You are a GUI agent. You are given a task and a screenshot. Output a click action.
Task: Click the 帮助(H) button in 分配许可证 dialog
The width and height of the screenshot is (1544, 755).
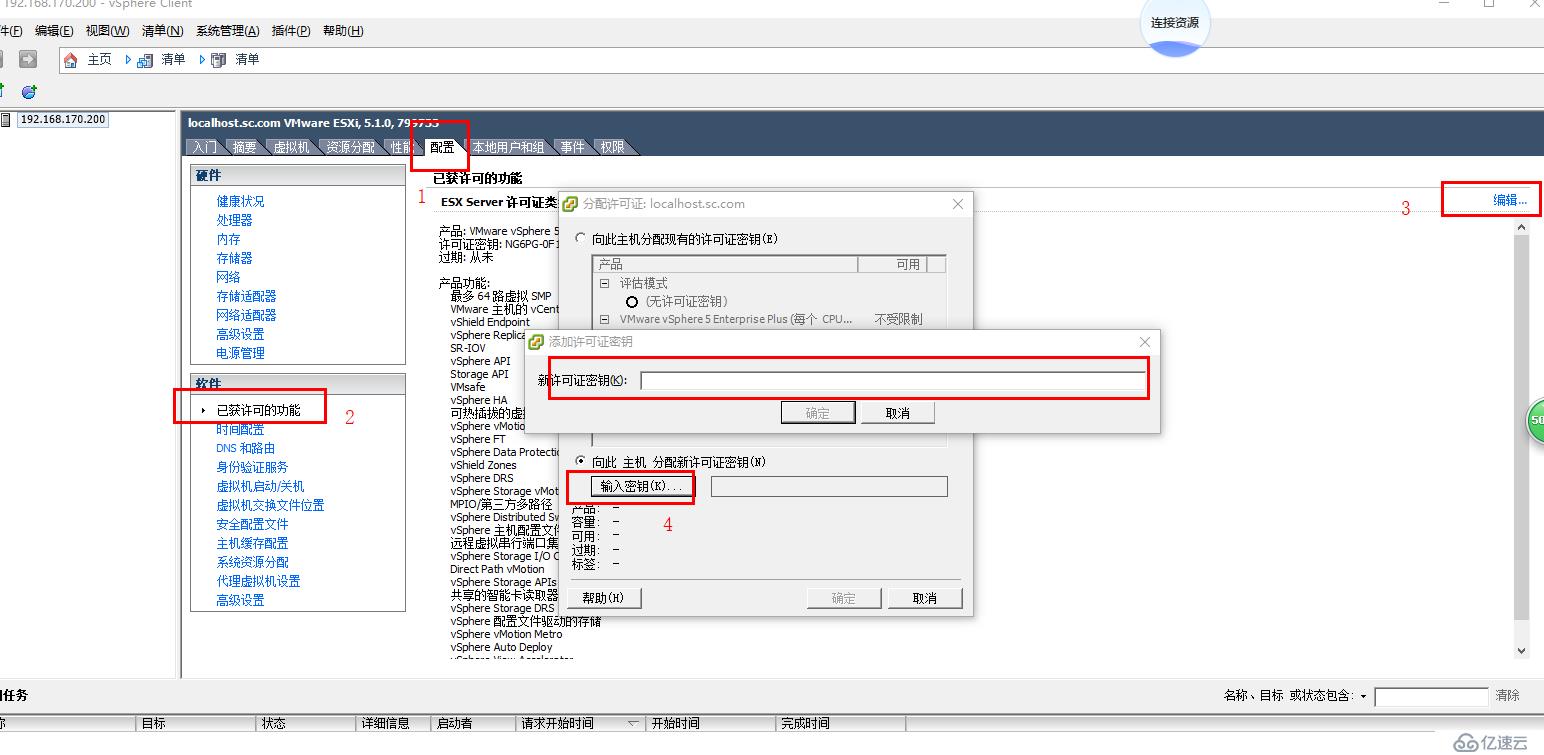tap(604, 598)
